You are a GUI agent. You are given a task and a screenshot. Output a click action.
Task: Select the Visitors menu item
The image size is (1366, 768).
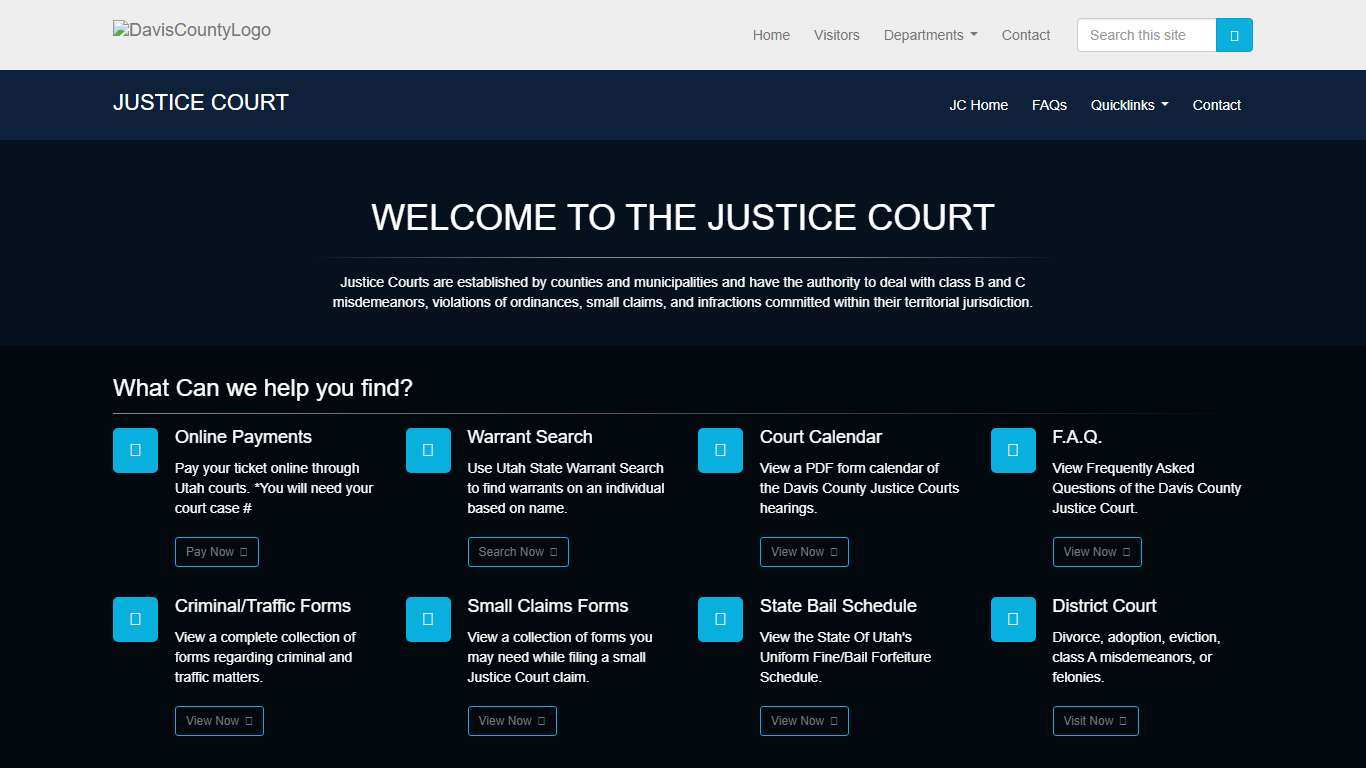(x=836, y=35)
